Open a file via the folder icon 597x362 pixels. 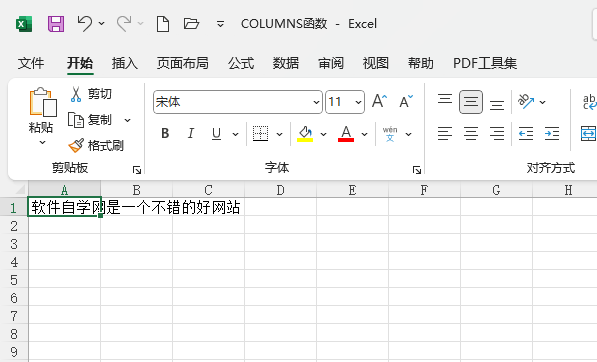point(191,24)
